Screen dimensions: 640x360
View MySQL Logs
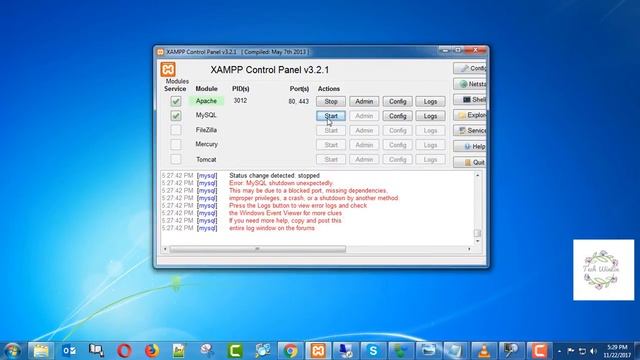click(x=430, y=116)
